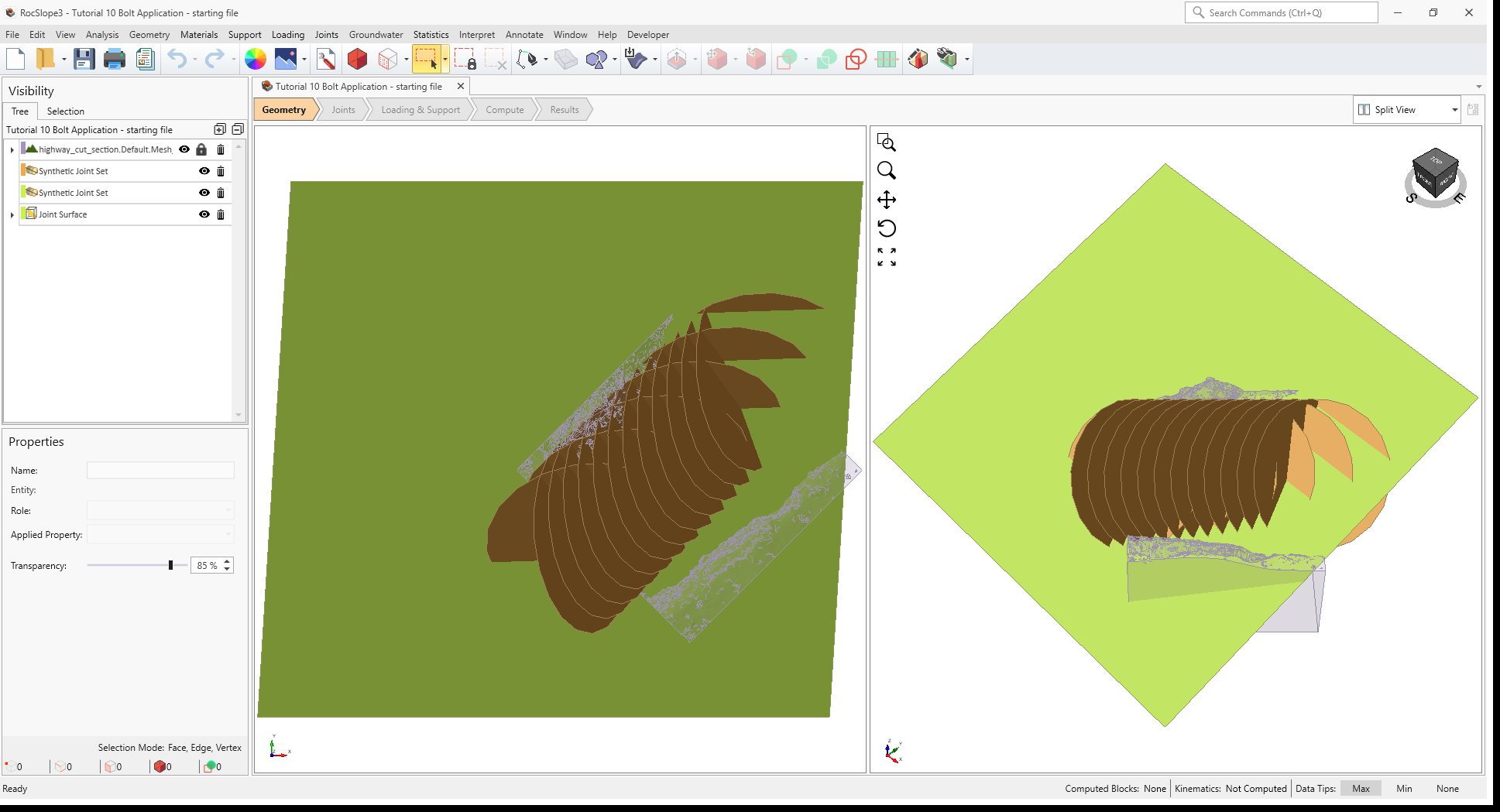This screenshot has width=1500, height=812.
Task: Click the extrude geometry icon
Action: click(677, 59)
